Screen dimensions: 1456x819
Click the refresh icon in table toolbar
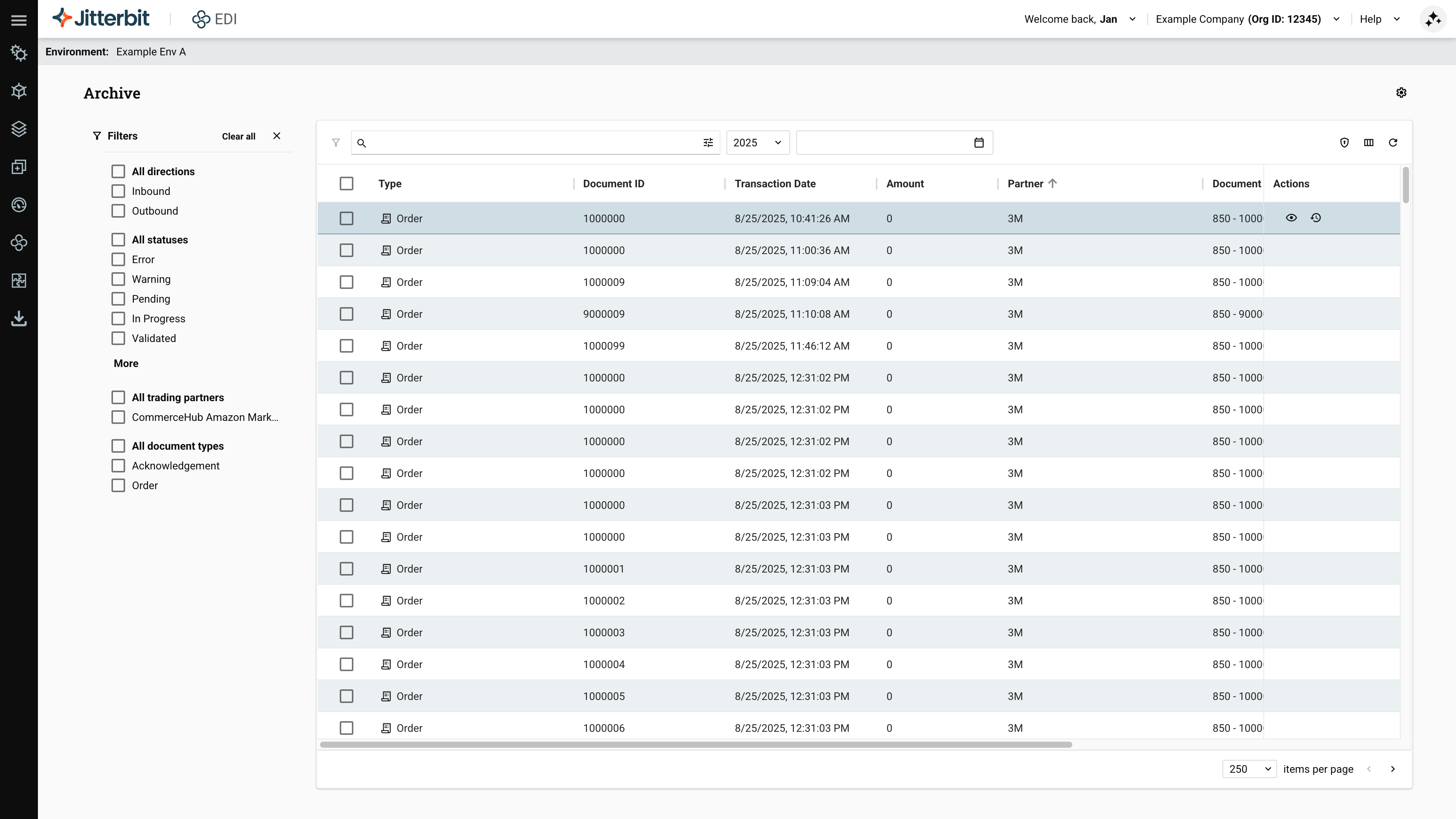coord(1393,143)
